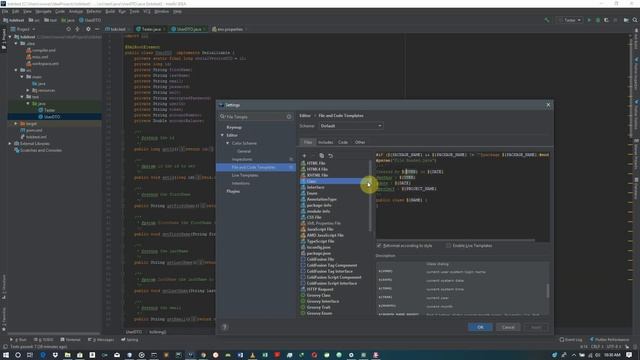Expand External Libraries in Project tree
Image resolution: width=640 pixels, height=360 pixels.
[10, 144]
